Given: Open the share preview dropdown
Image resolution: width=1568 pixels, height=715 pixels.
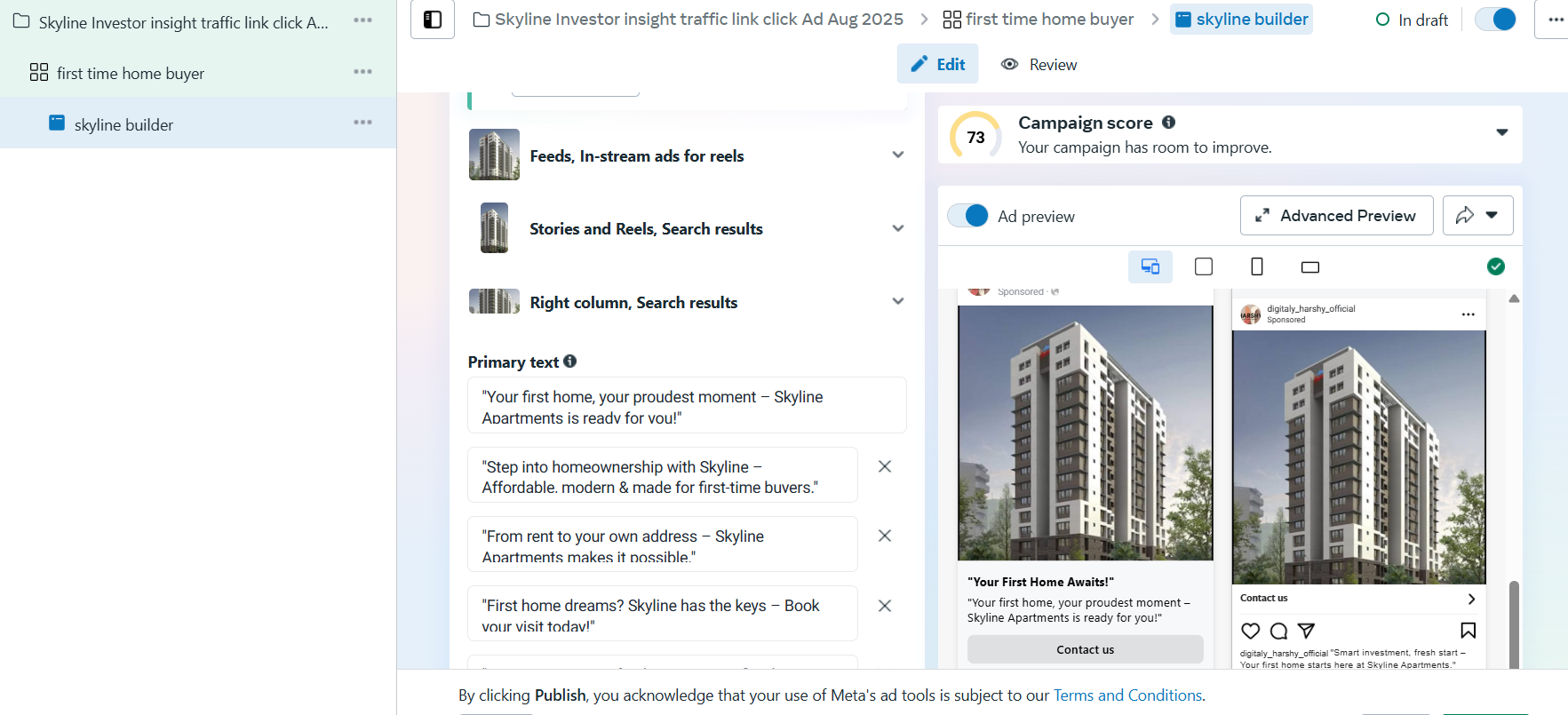Looking at the screenshot, I should click(1477, 215).
